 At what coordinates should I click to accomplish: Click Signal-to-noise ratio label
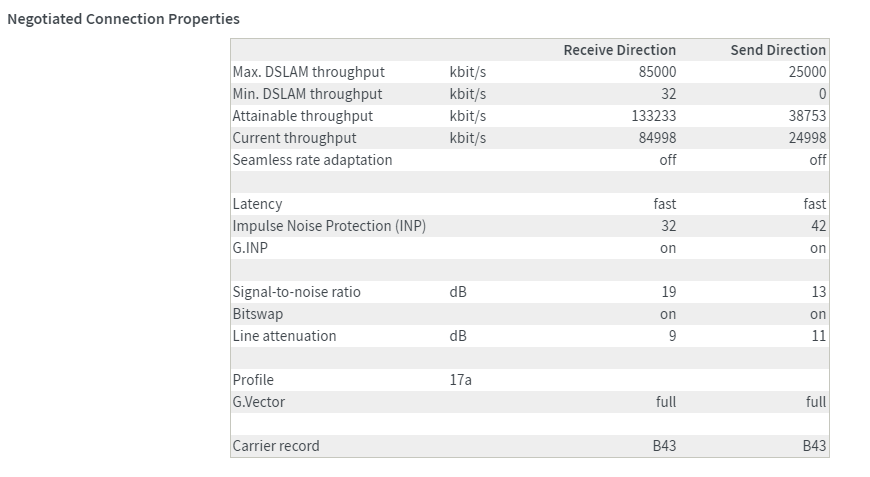[296, 292]
